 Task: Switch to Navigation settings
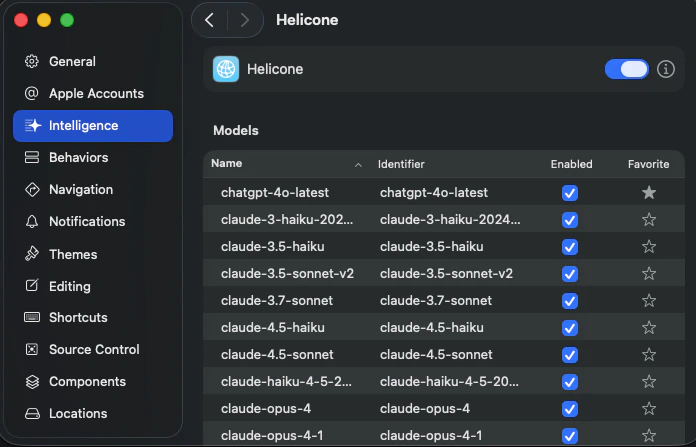point(93,190)
